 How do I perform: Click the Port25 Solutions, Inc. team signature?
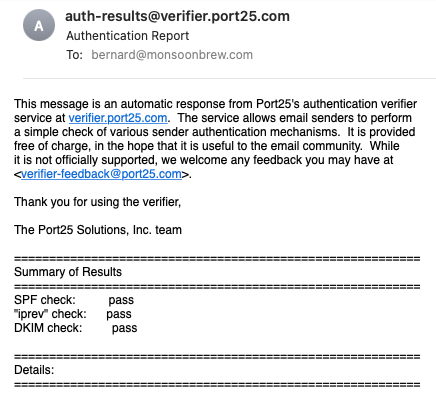pyautogui.click(x=98, y=230)
